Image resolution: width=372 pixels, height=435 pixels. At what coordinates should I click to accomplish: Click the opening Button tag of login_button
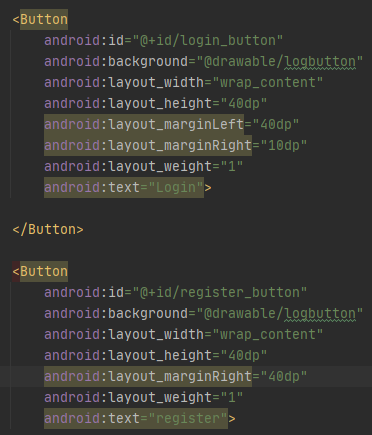(x=40, y=19)
